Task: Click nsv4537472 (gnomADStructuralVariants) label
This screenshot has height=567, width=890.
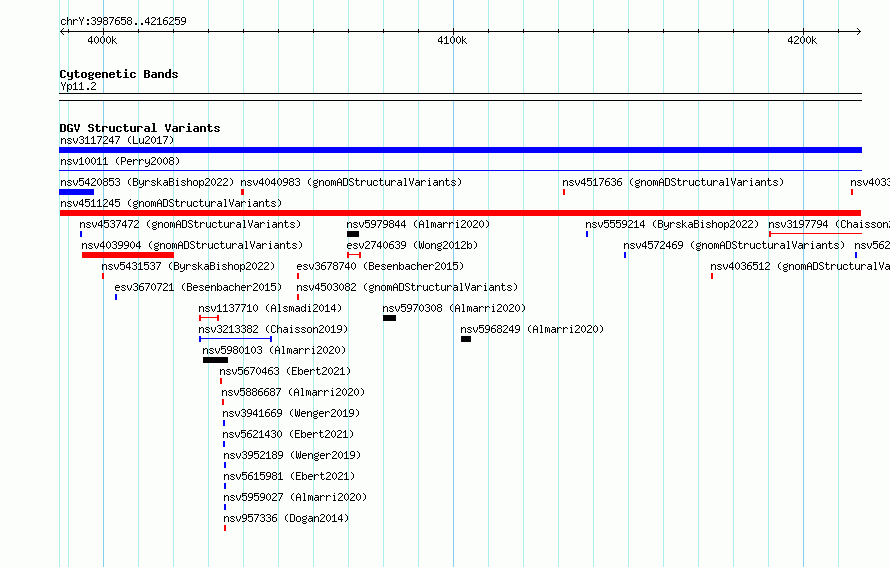Action: click(190, 224)
